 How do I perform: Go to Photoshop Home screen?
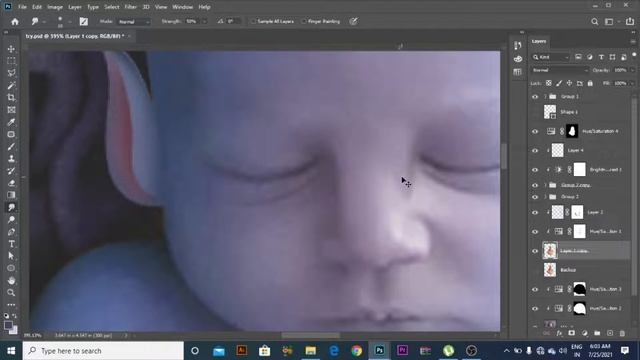point(15,22)
